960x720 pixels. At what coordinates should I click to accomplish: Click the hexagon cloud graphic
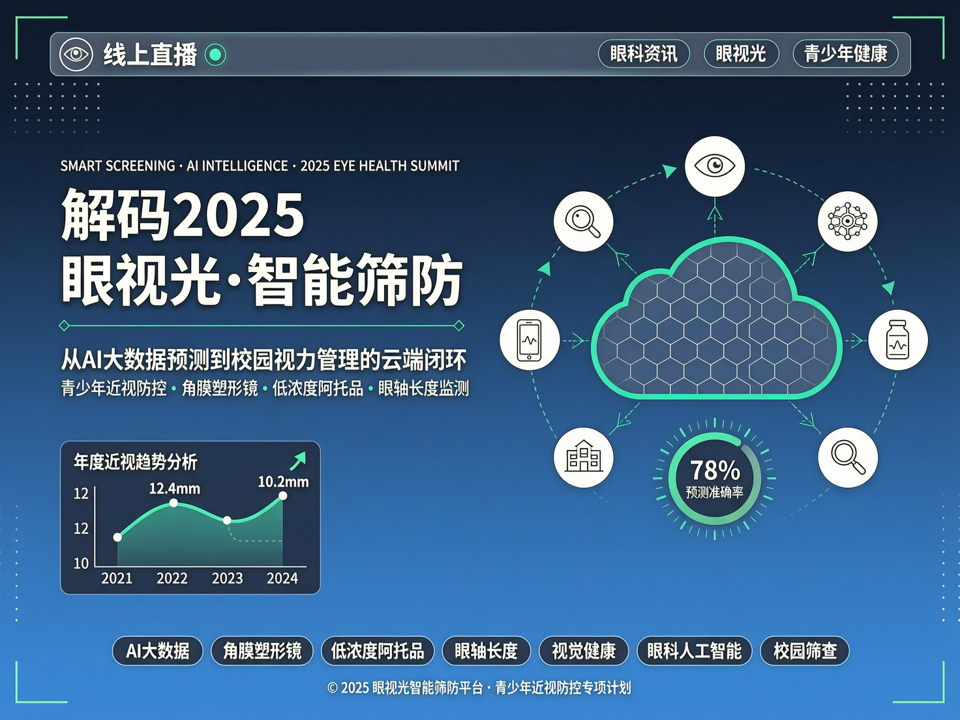[716, 318]
